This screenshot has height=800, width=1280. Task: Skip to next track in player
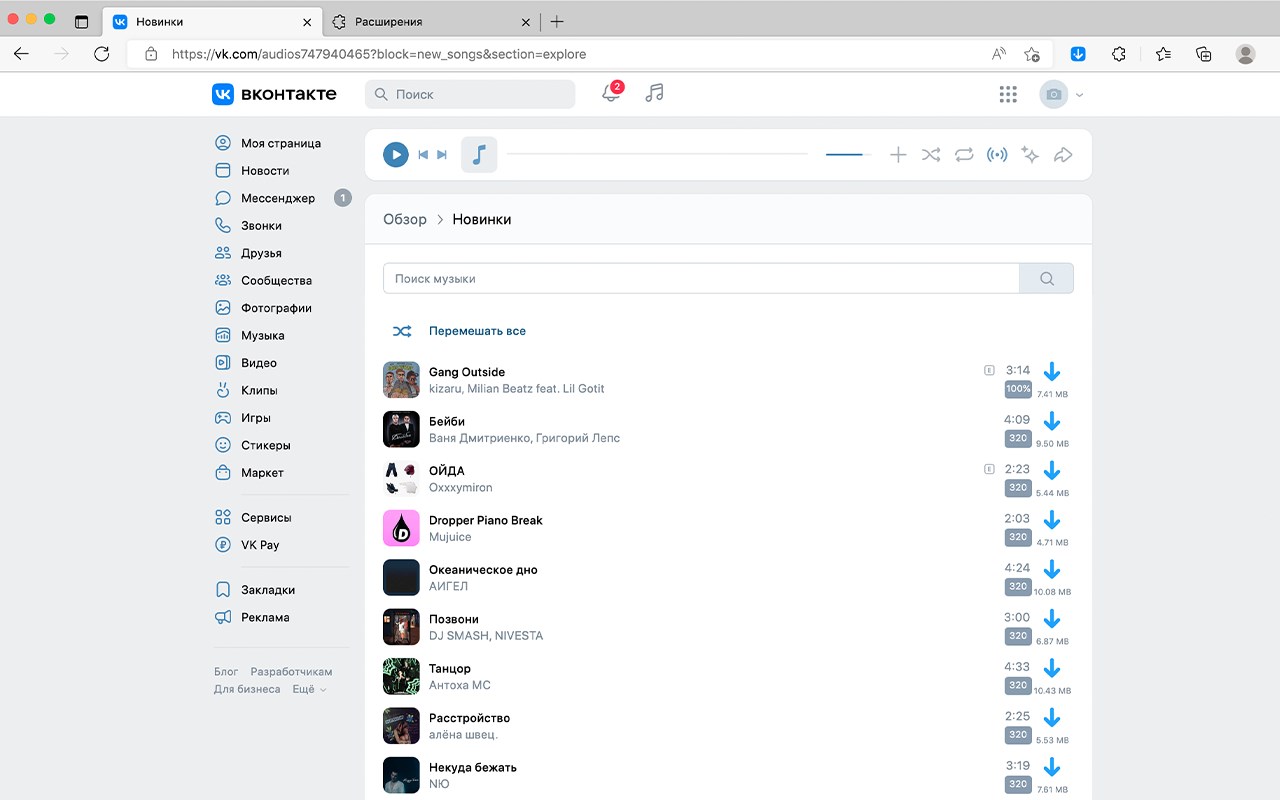[x=442, y=155]
